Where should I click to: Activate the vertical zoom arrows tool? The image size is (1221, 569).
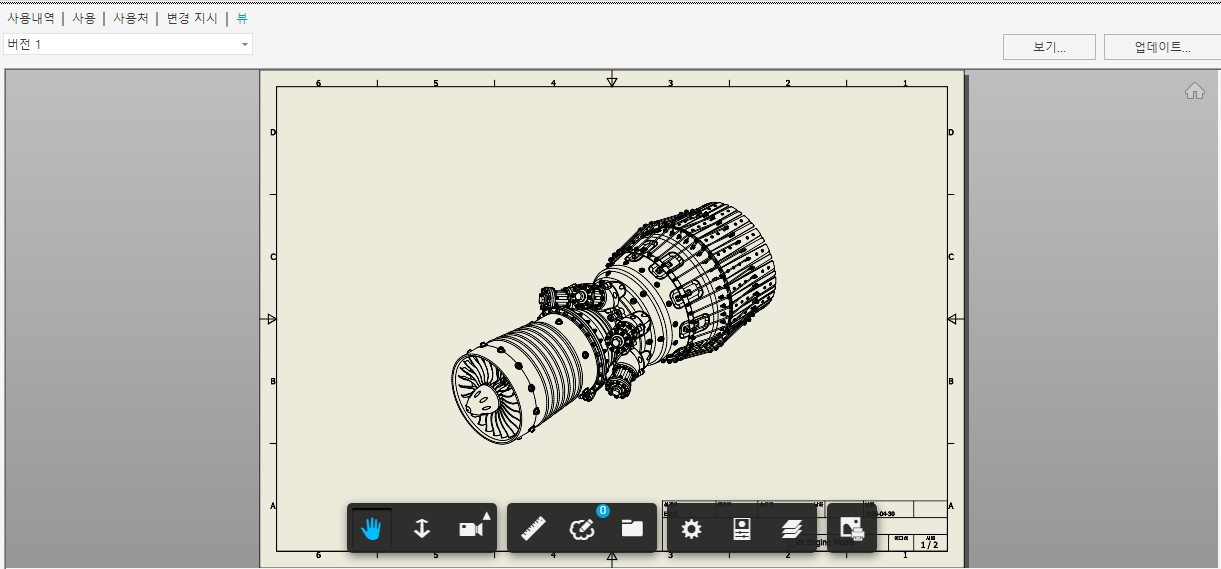421,528
